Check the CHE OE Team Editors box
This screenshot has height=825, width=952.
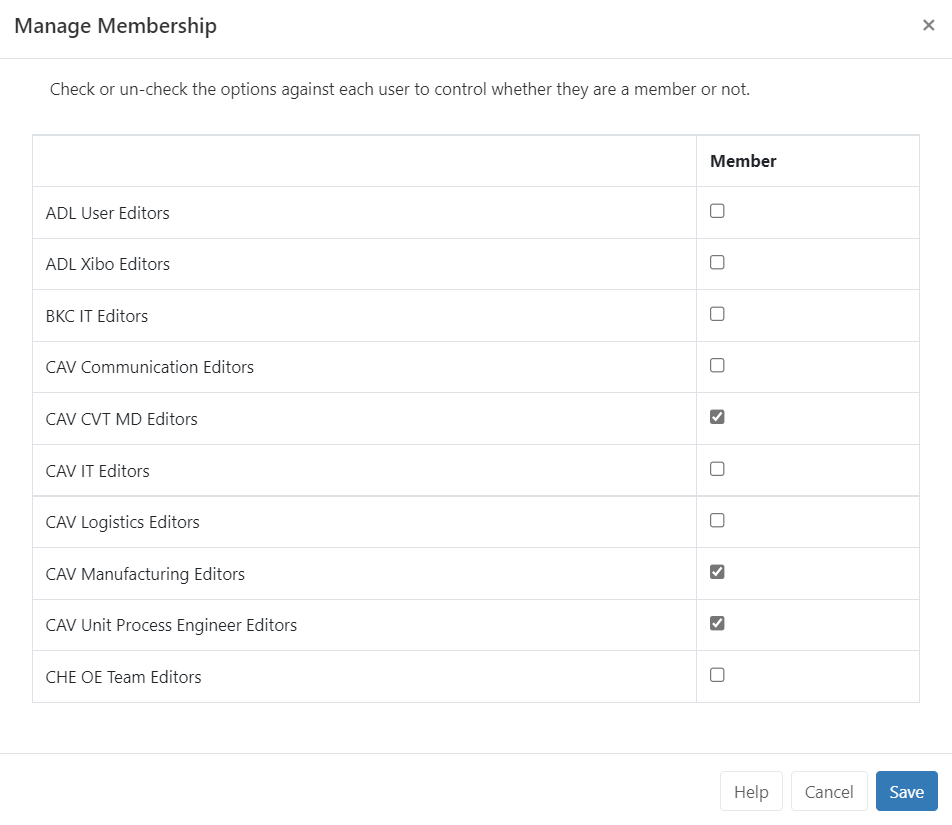(717, 675)
